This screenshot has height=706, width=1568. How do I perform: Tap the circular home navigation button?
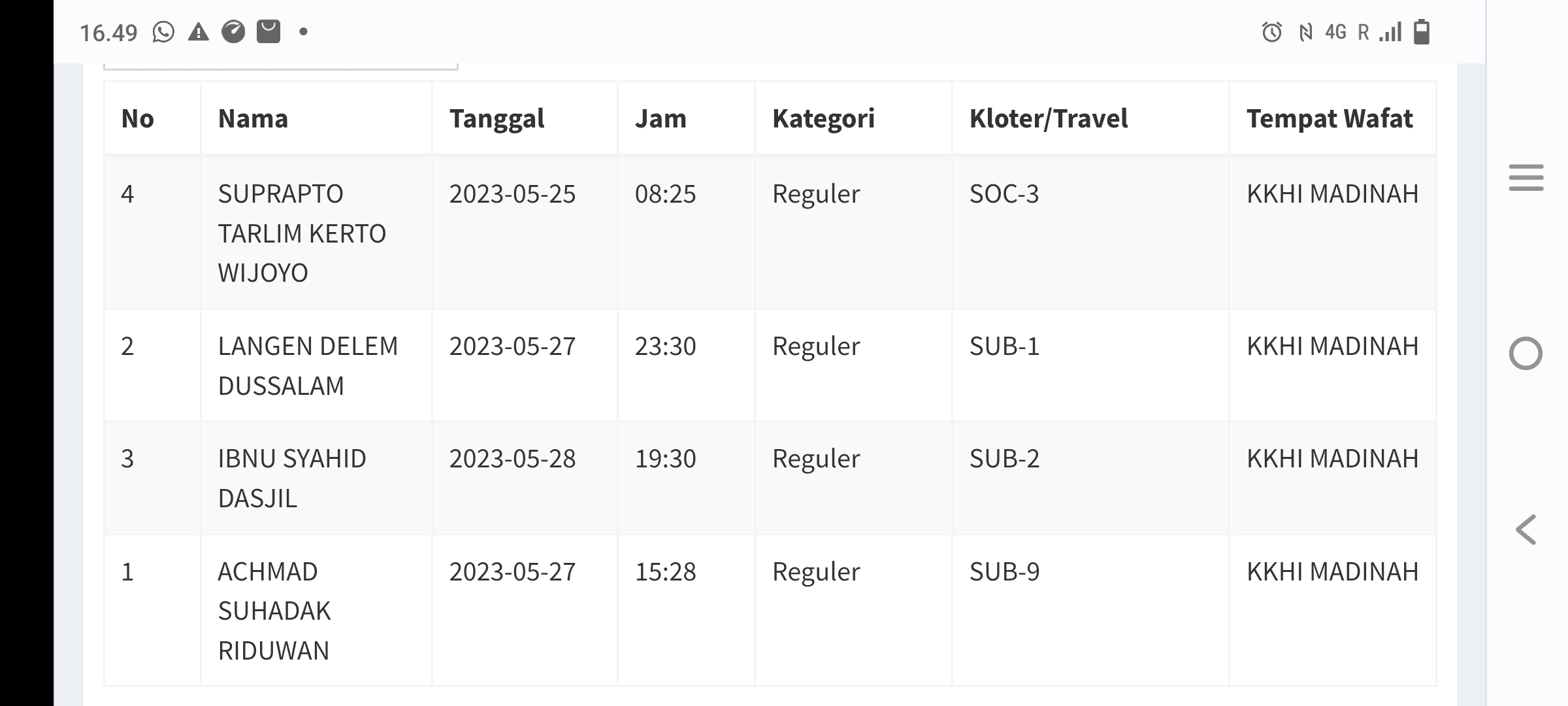1526,354
